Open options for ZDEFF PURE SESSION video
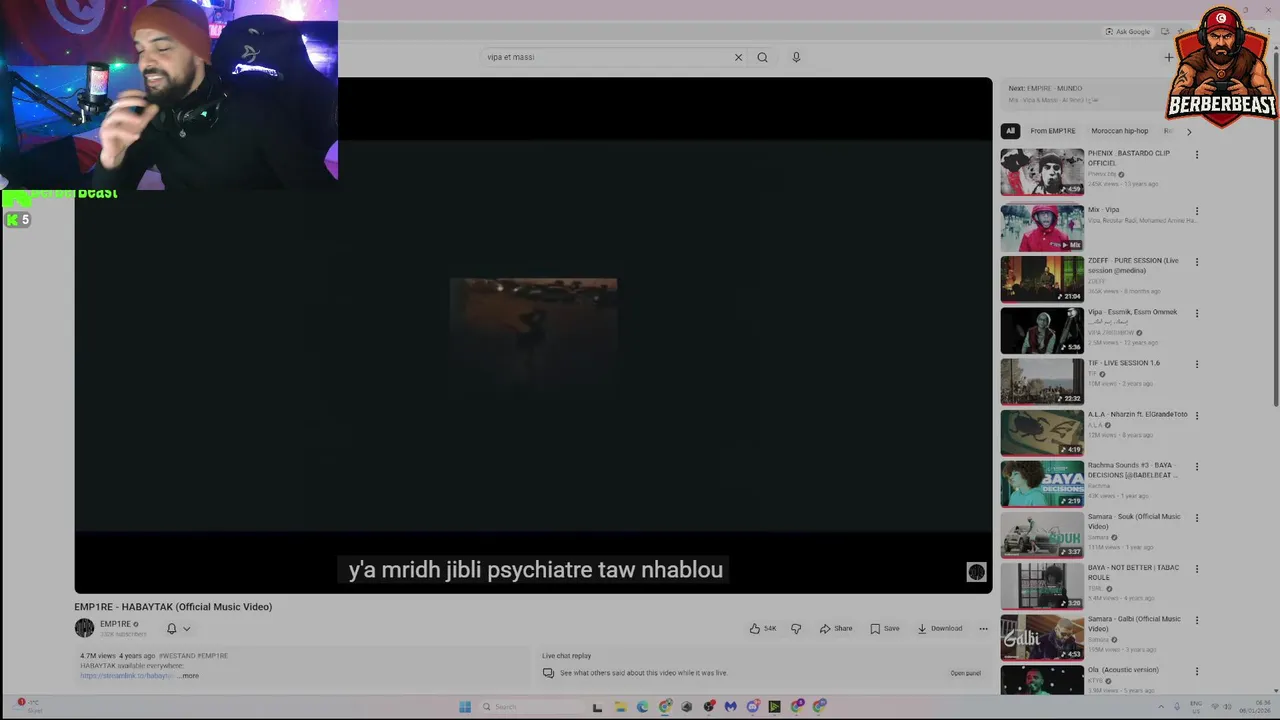 1196,262
